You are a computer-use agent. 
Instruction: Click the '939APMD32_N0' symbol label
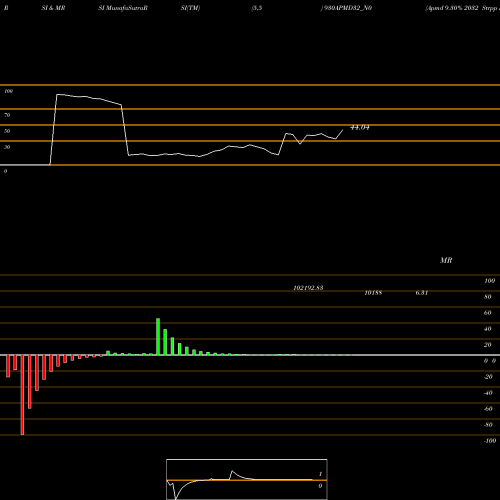click(348, 8)
